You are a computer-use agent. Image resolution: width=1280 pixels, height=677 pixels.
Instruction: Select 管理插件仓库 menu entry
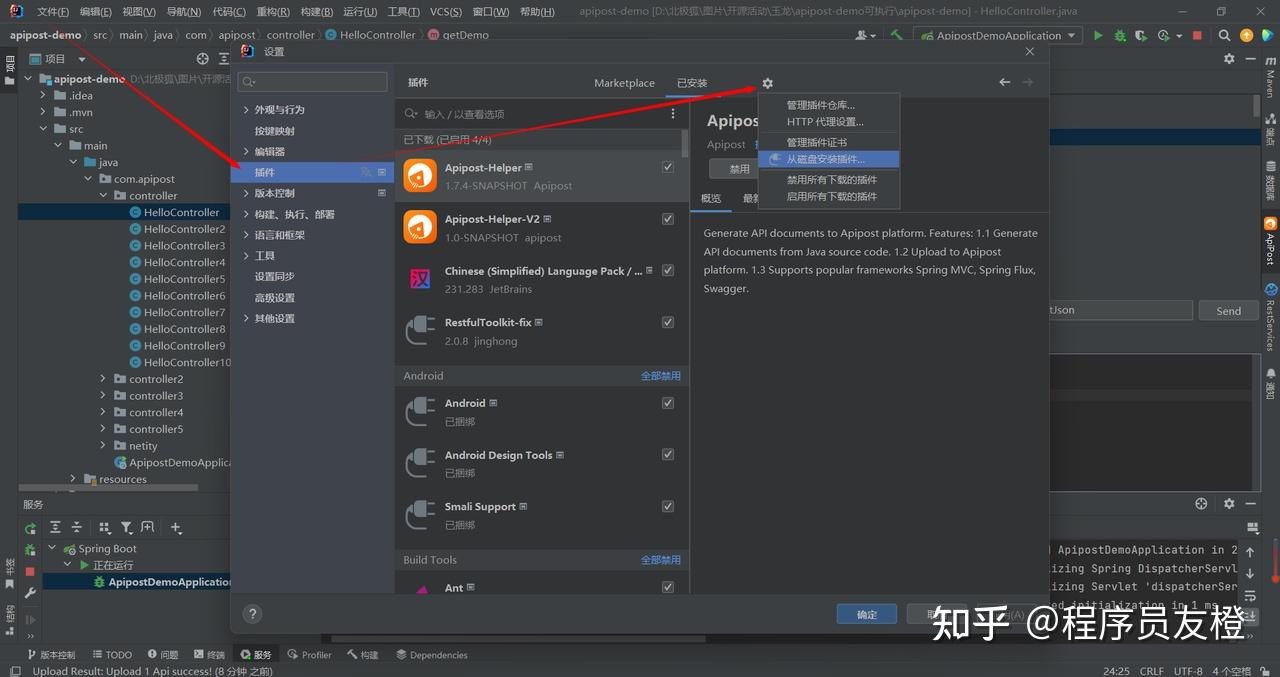point(829,105)
